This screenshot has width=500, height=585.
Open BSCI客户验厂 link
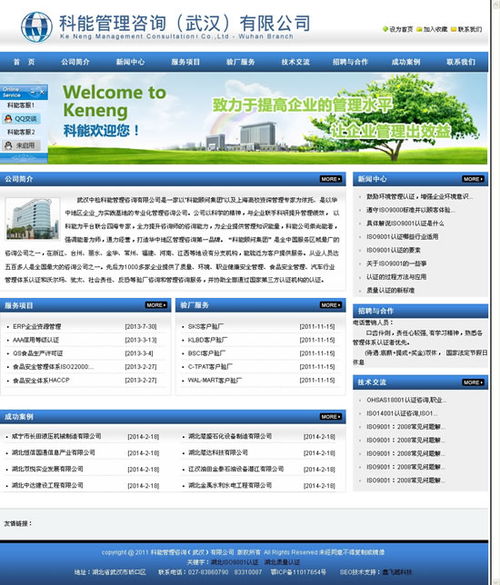click(x=207, y=353)
